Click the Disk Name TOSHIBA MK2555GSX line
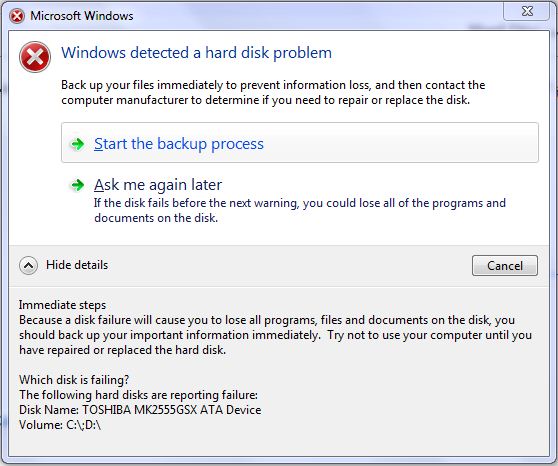This screenshot has height=466, width=558. [140, 410]
